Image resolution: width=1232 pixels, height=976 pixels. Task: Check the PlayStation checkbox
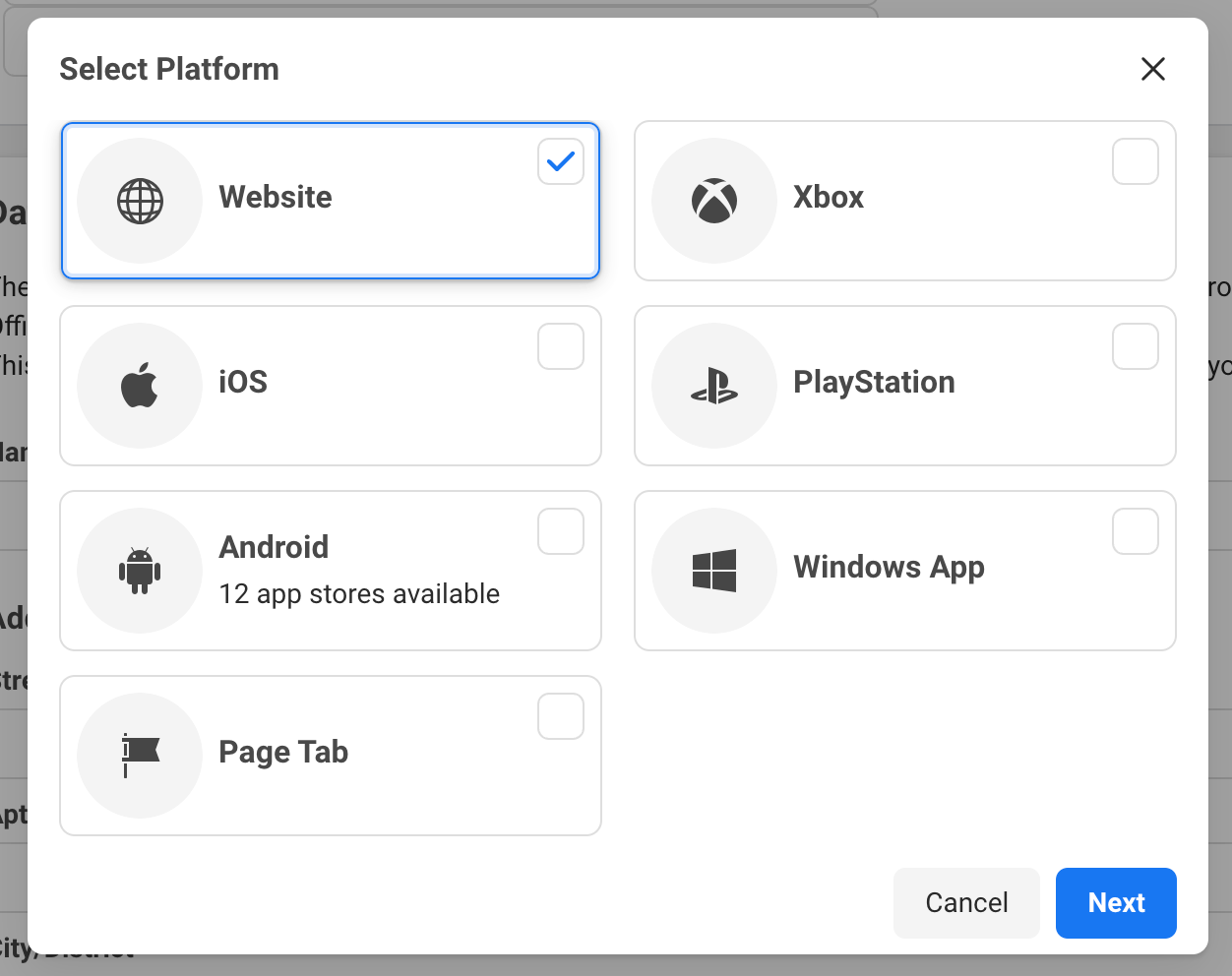pyautogui.click(x=1135, y=346)
